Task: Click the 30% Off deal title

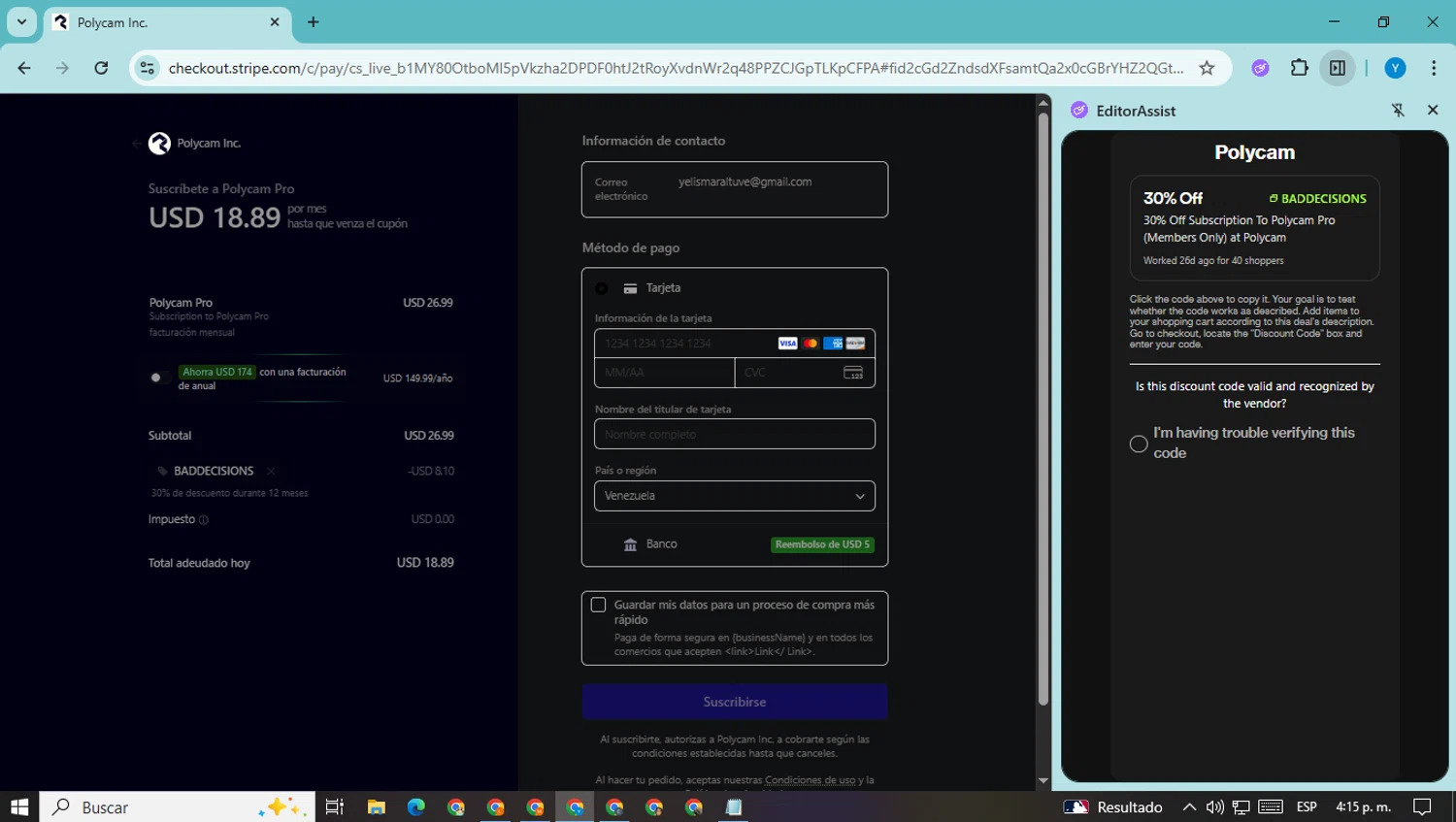Action: click(x=1173, y=198)
